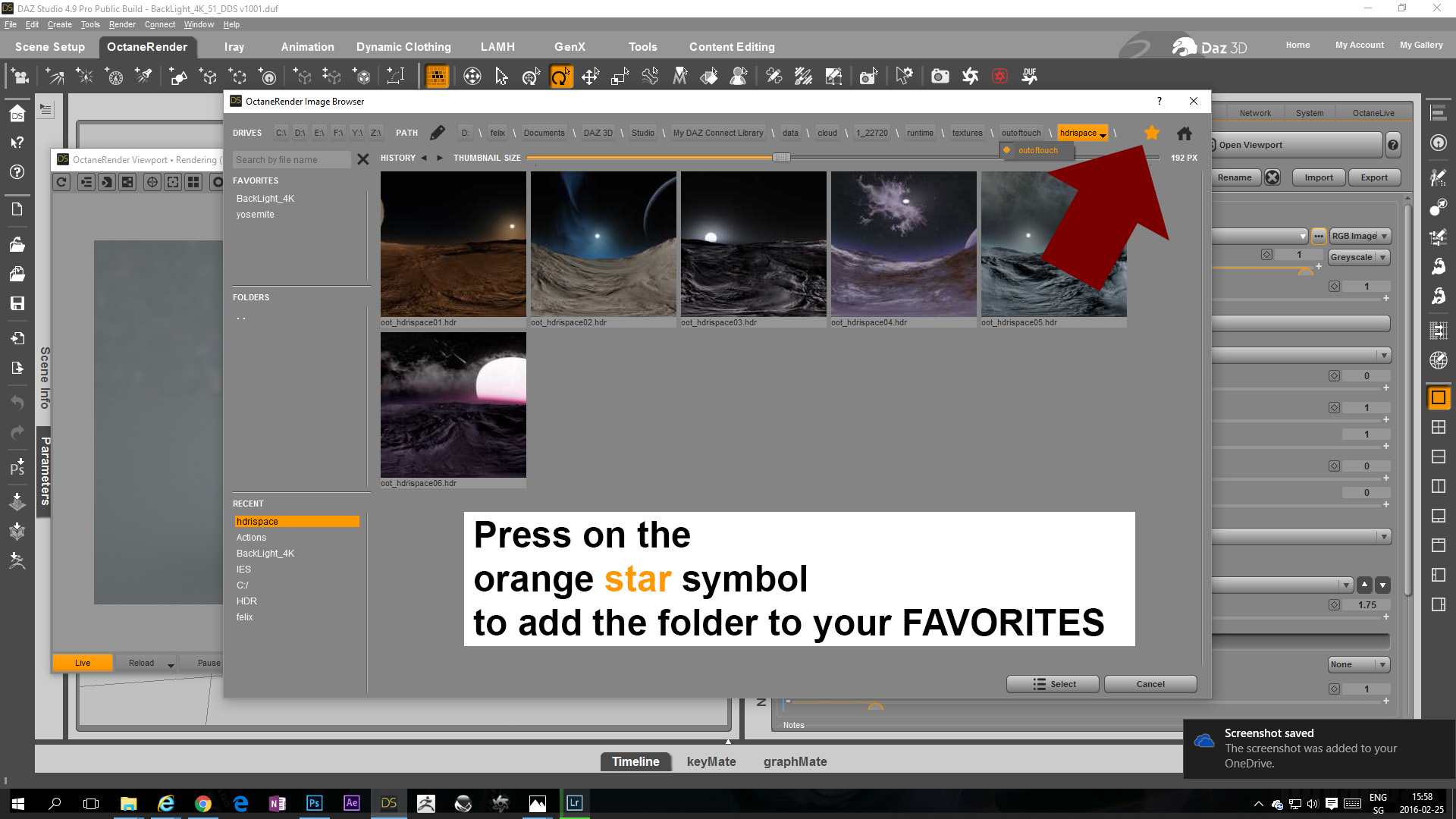The height and width of the screenshot is (819, 1456).
Task: Navigate history back arrow
Action: coord(424,158)
